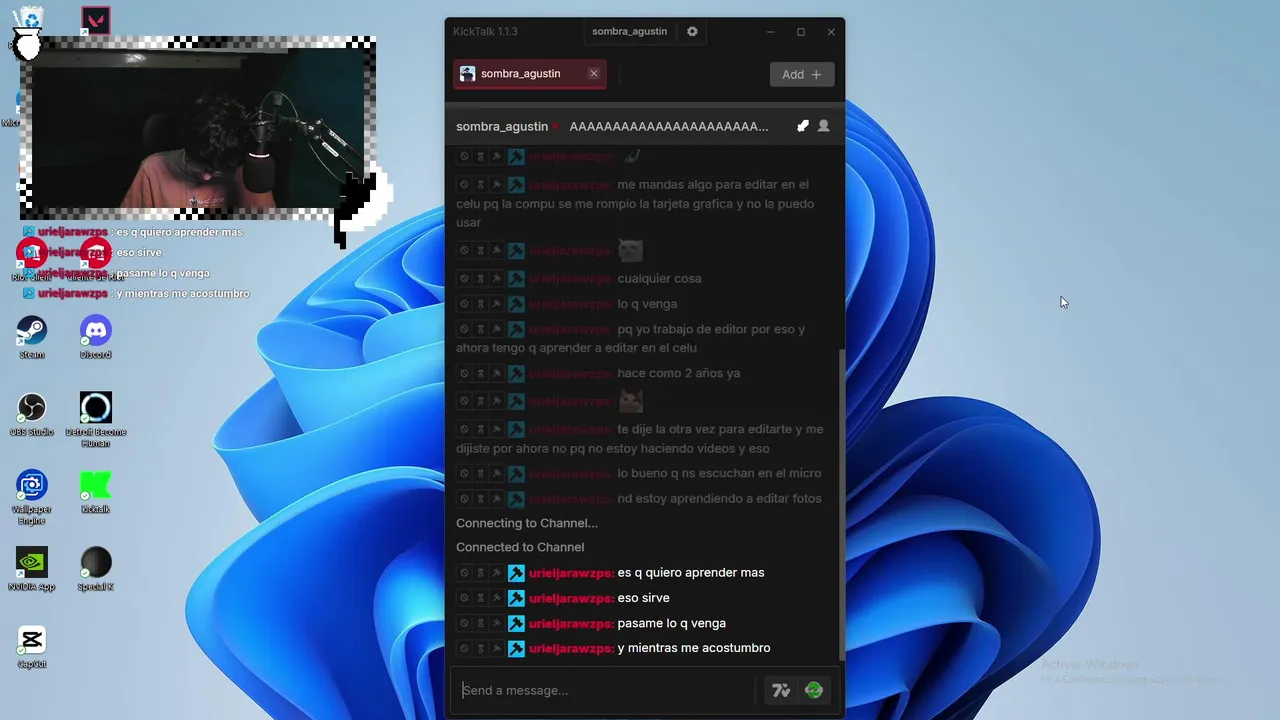This screenshot has height=720, width=1280.
Task: Open urieljarawzps profile from 'y mientras me acostumbro'
Action: pyautogui.click(x=571, y=648)
